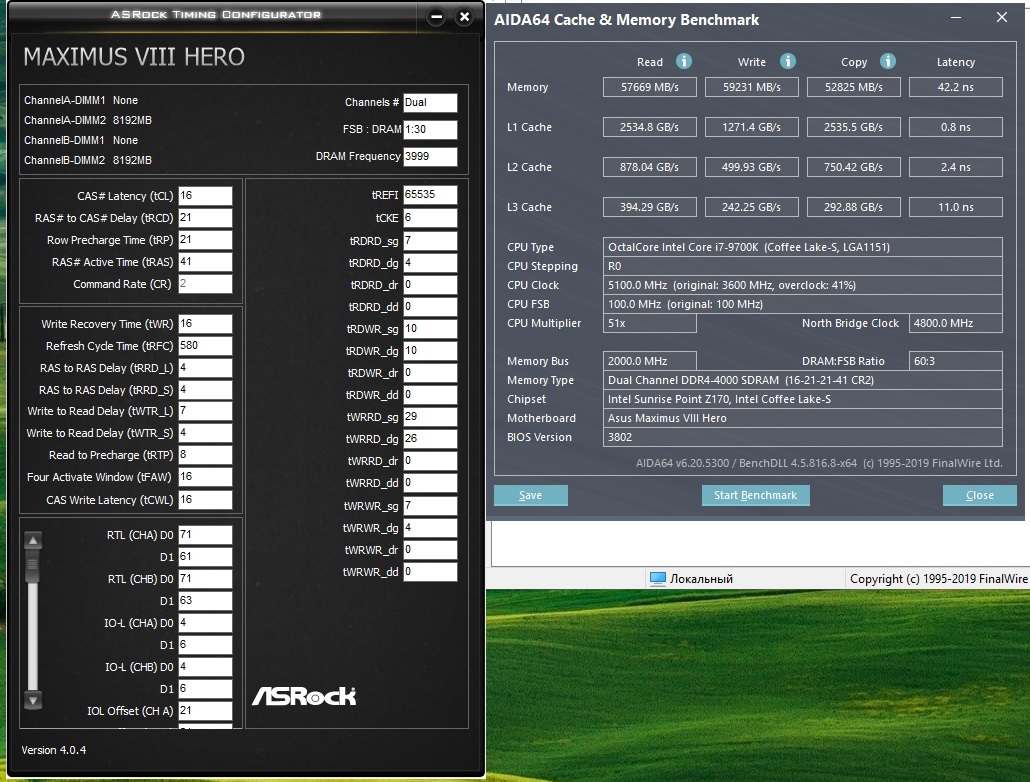This screenshot has height=782, width=1030.
Task: Click the Memory Read value 57669 MB/s
Action: click(650, 87)
